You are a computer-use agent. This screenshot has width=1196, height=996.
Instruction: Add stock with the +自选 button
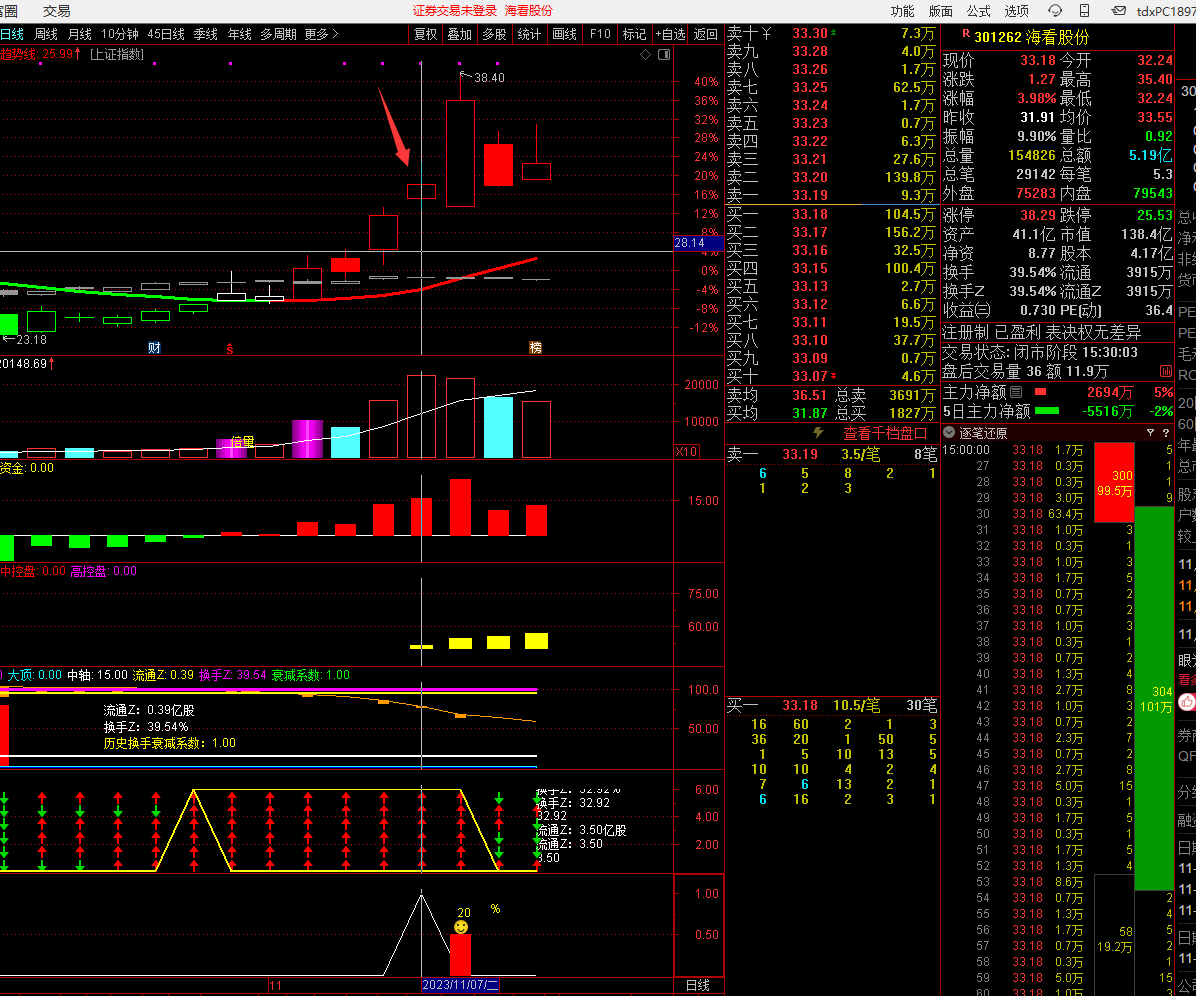pos(670,34)
